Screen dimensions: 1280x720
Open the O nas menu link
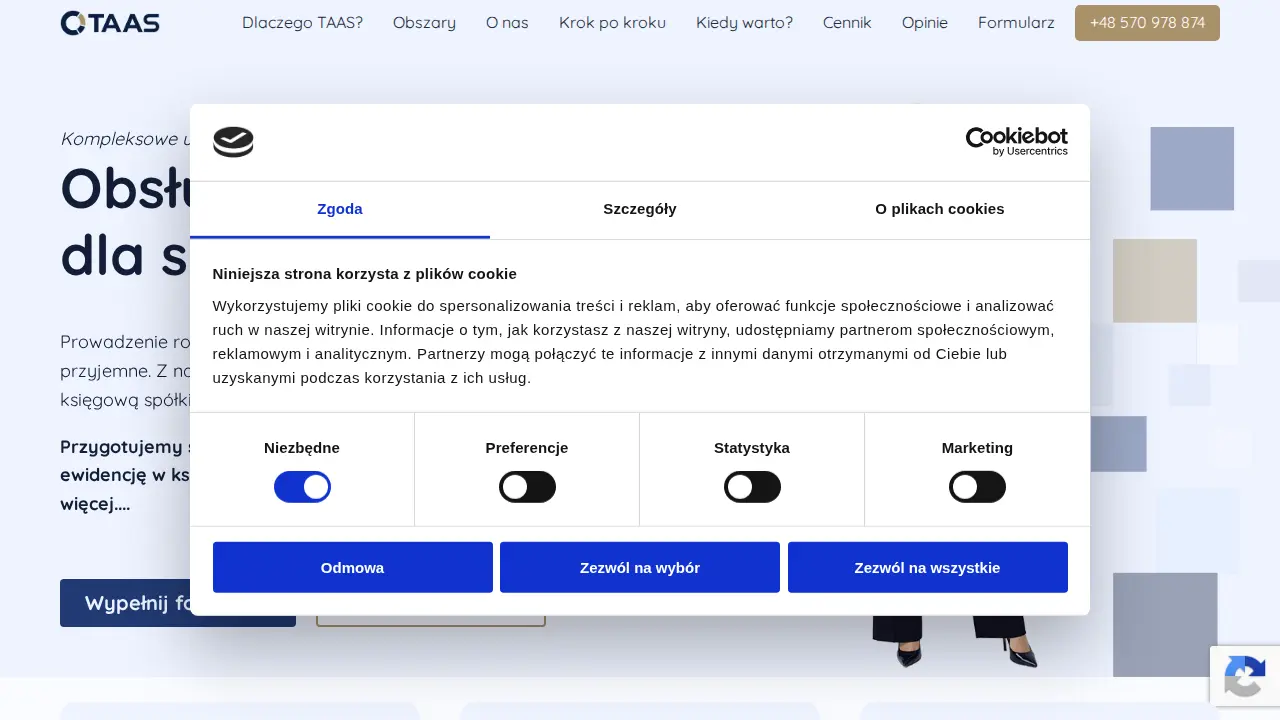507,23
